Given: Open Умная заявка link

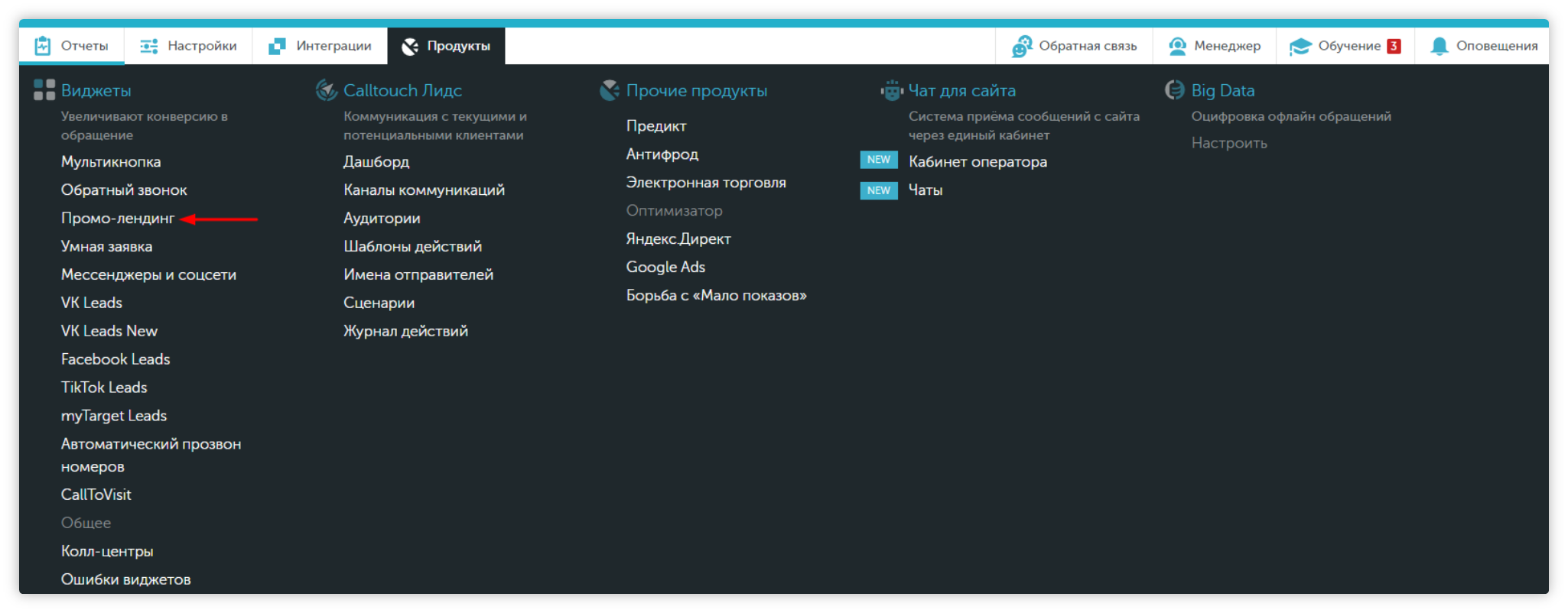Looking at the screenshot, I should point(106,246).
